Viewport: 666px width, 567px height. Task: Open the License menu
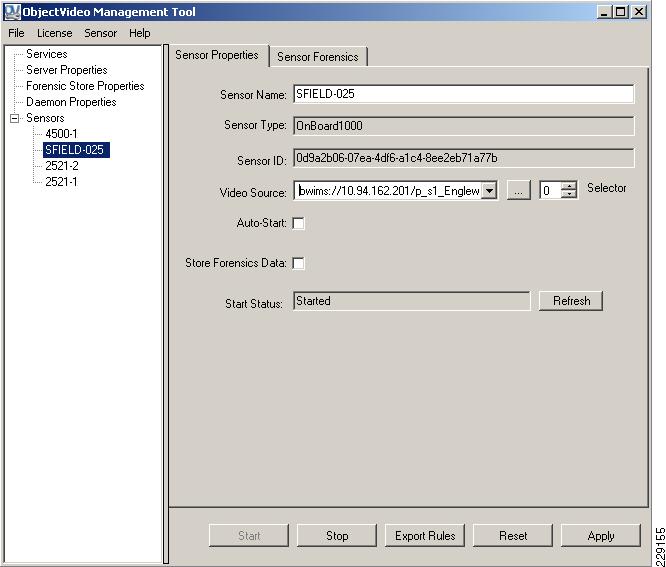tap(54, 33)
